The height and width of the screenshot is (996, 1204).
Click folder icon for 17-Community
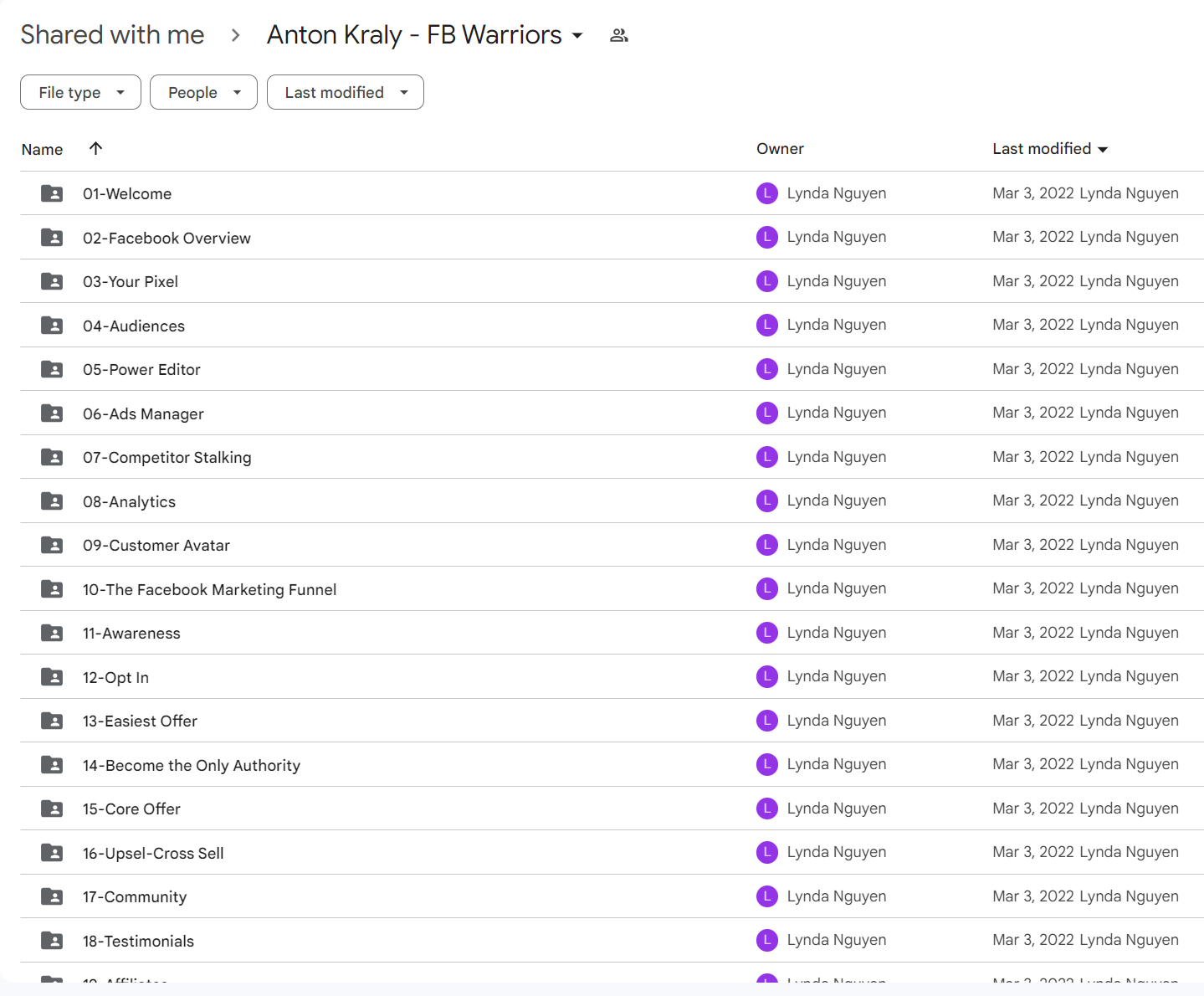point(52,896)
